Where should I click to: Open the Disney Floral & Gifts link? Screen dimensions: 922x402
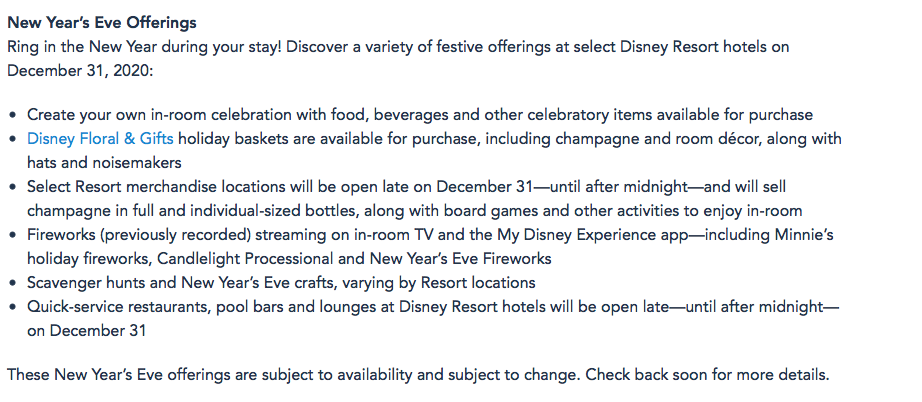(x=100, y=138)
